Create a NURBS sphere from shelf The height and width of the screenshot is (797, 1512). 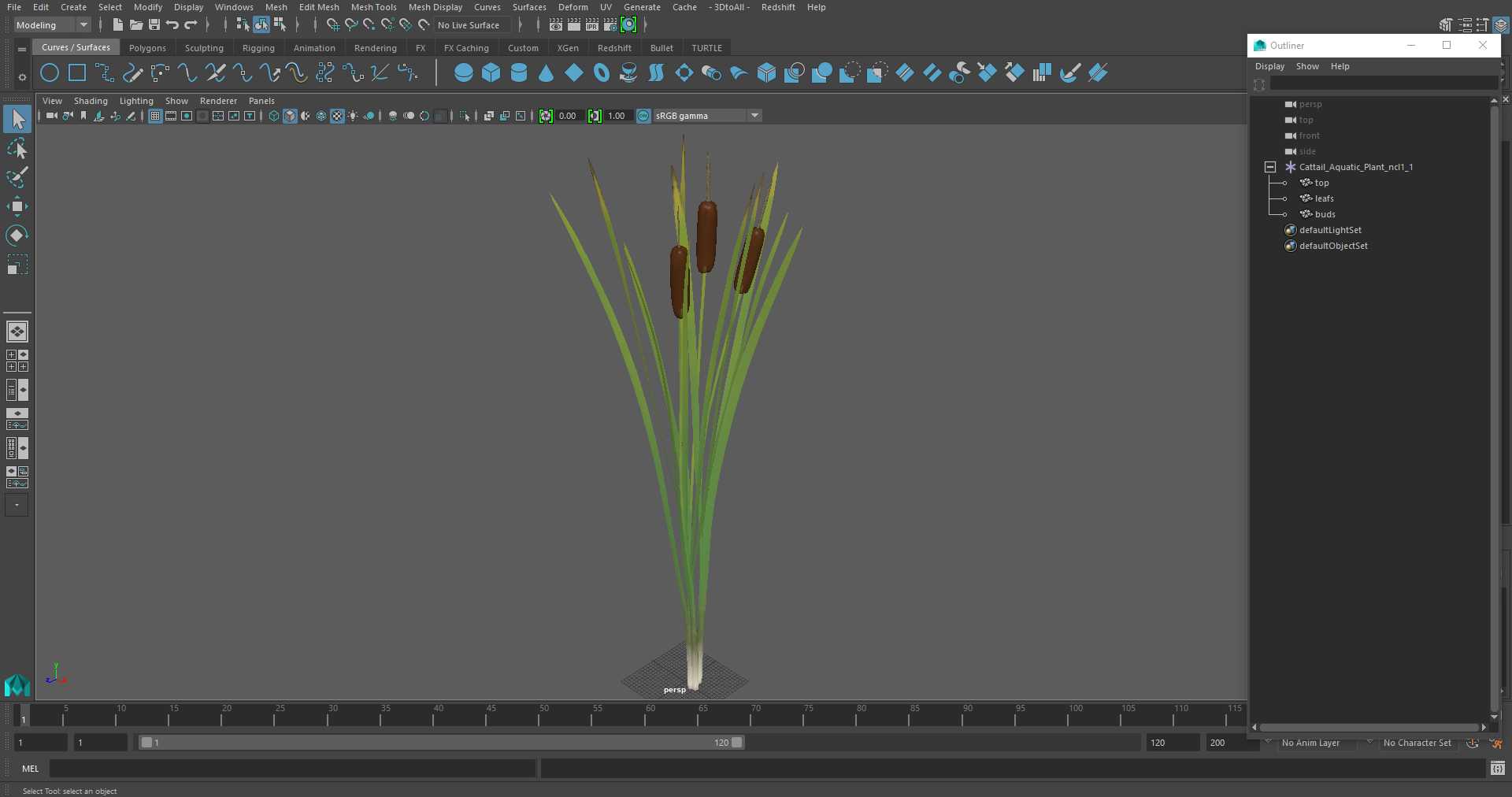click(464, 73)
